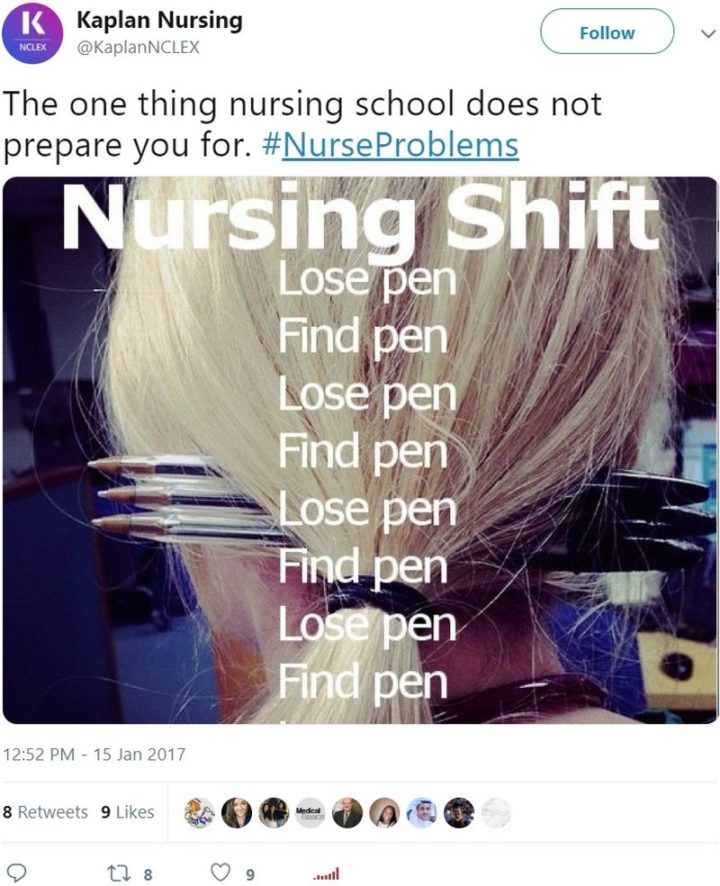
Task: Open the Kaplan Nursing display name
Action: tap(159, 20)
